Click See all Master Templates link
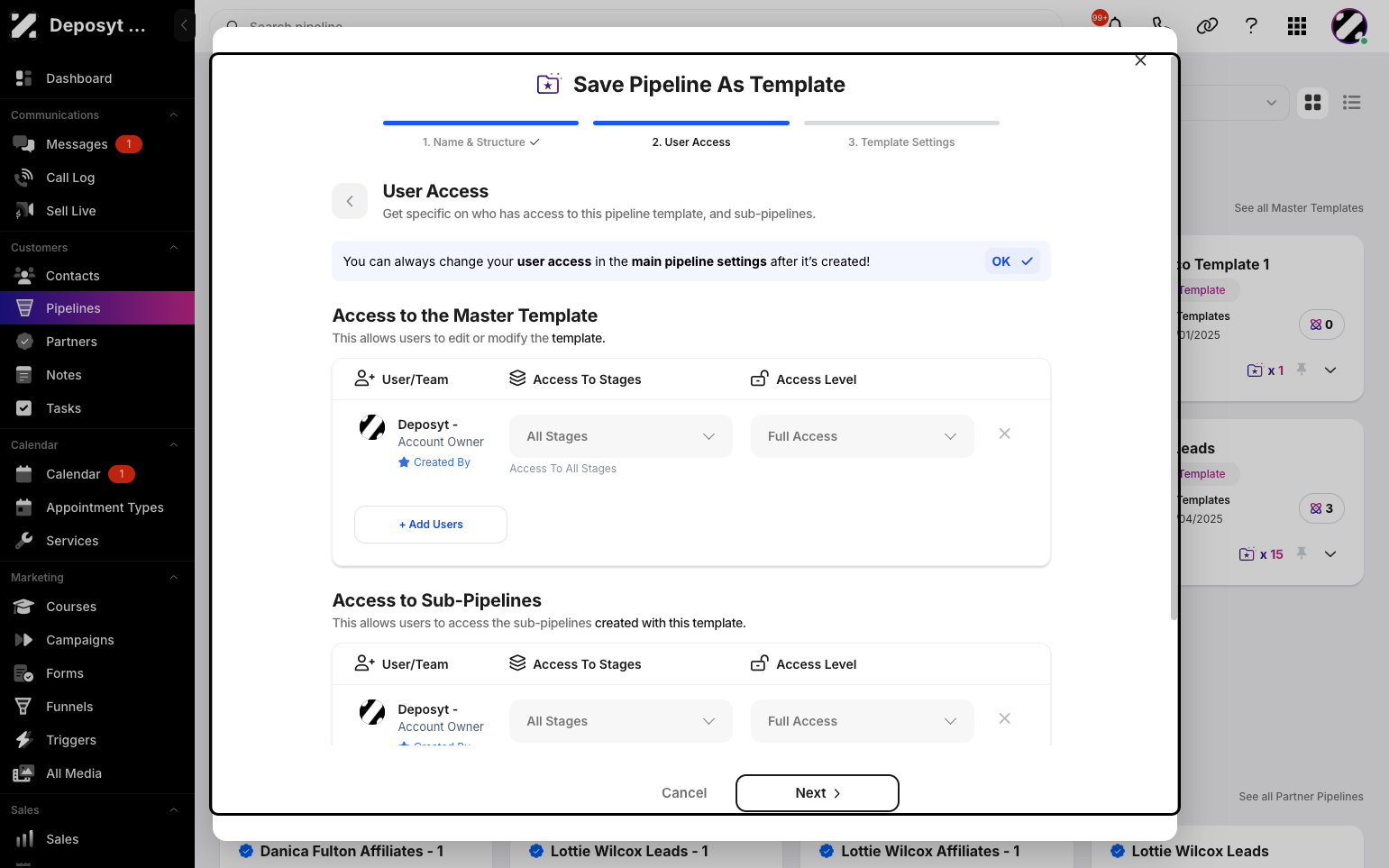This screenshot has height=868, width=1389. [1299, 208]
